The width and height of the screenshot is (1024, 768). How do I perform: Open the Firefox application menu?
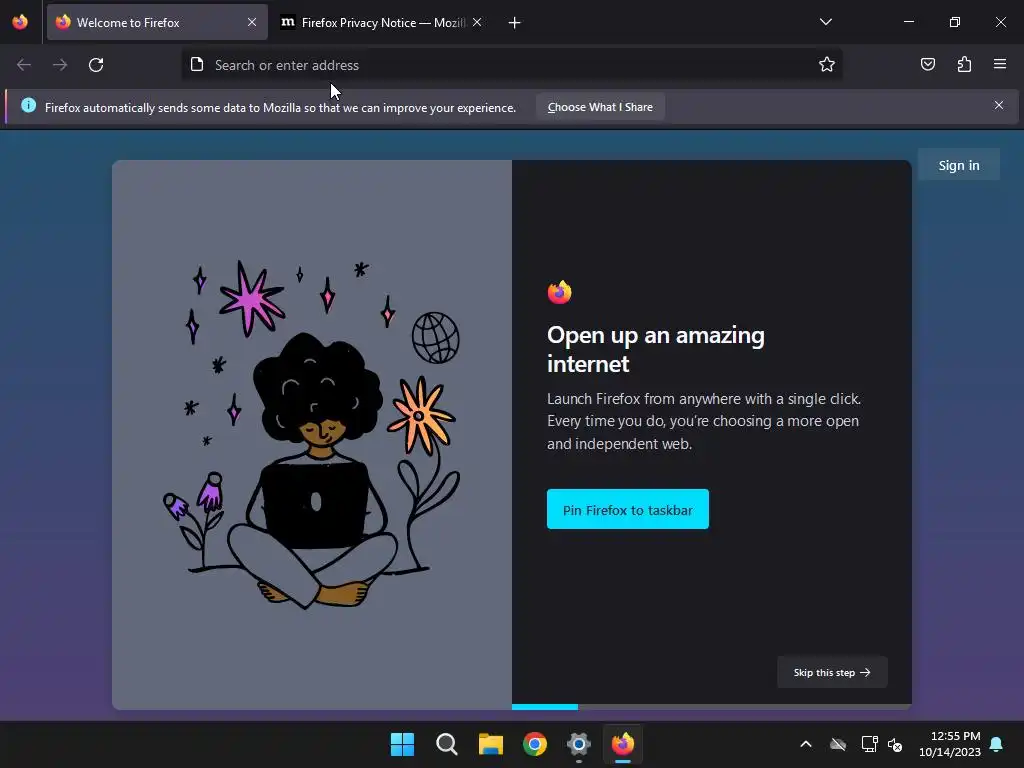1000,64
